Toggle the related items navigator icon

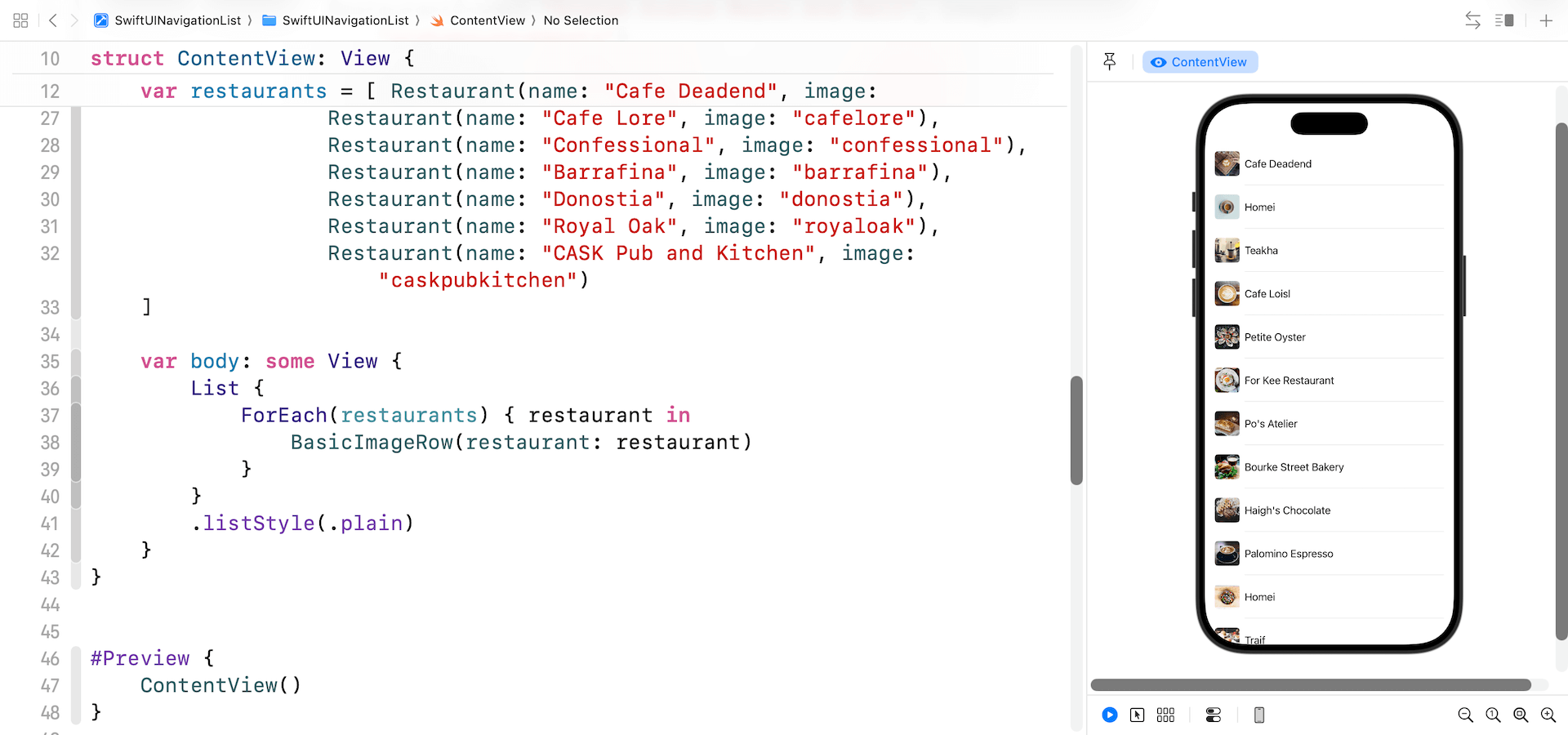[20, 20]
